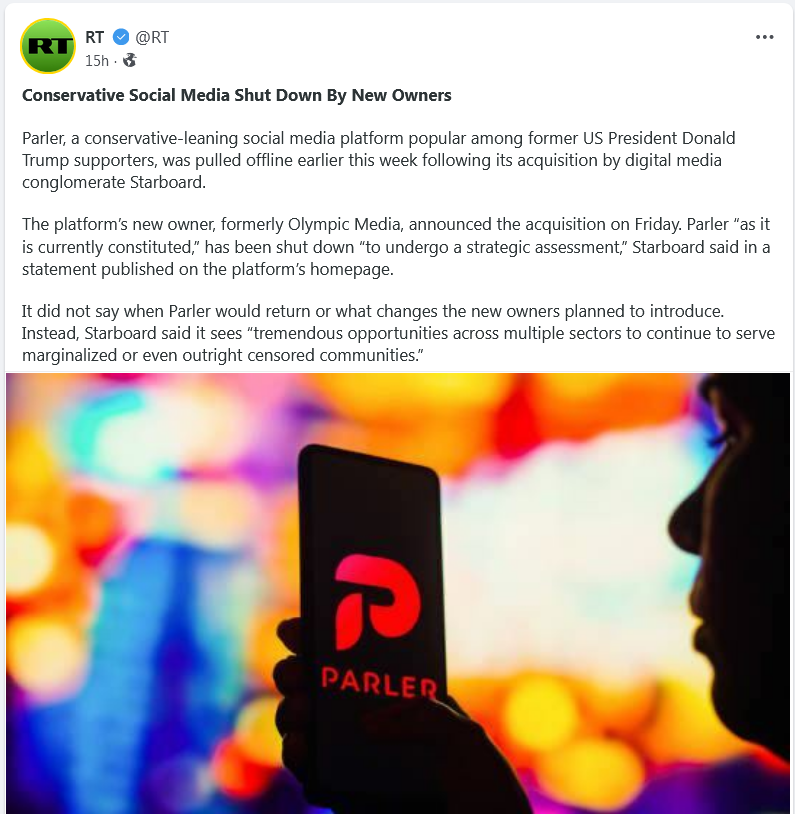The height and width of the screenshot is (817, 799).
Task: Click the paragraph beginning "Parler, a conservative-leaning"
Action: pos(378,160)
